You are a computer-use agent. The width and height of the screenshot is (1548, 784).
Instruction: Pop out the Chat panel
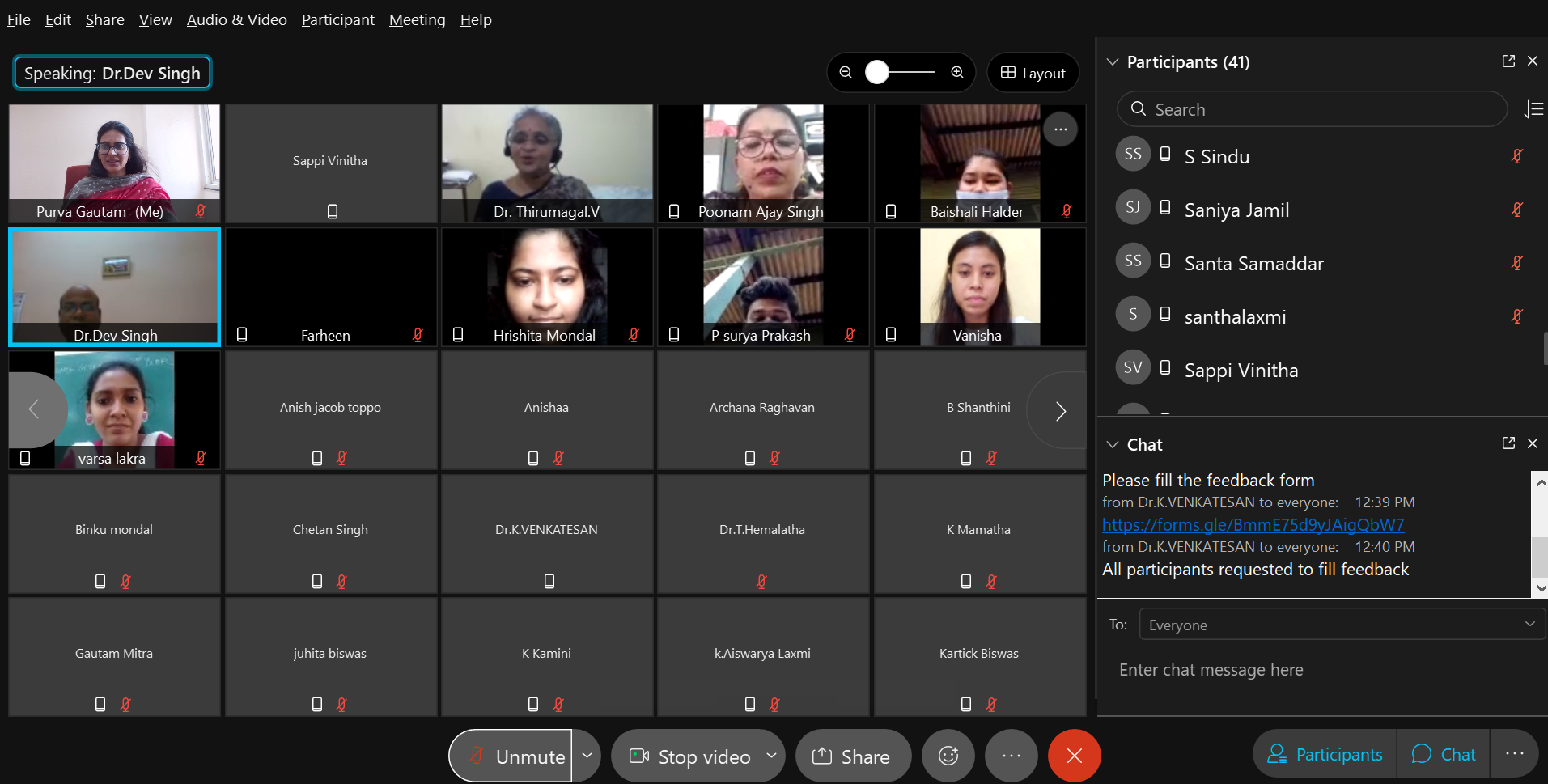tap(1508, 443)
